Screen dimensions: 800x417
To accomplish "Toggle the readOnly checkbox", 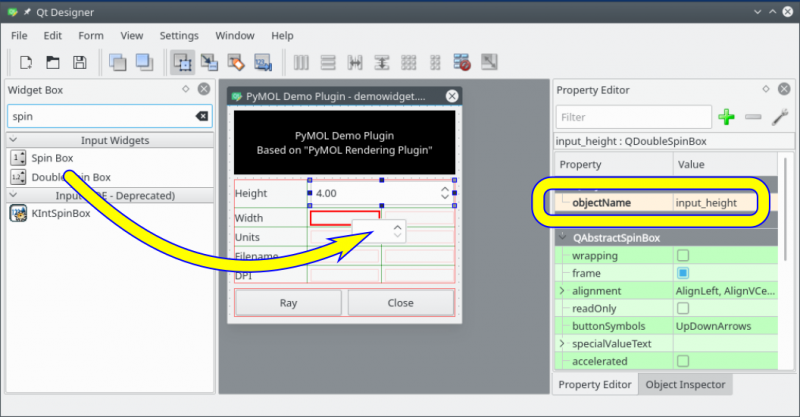I will point(683,308).
